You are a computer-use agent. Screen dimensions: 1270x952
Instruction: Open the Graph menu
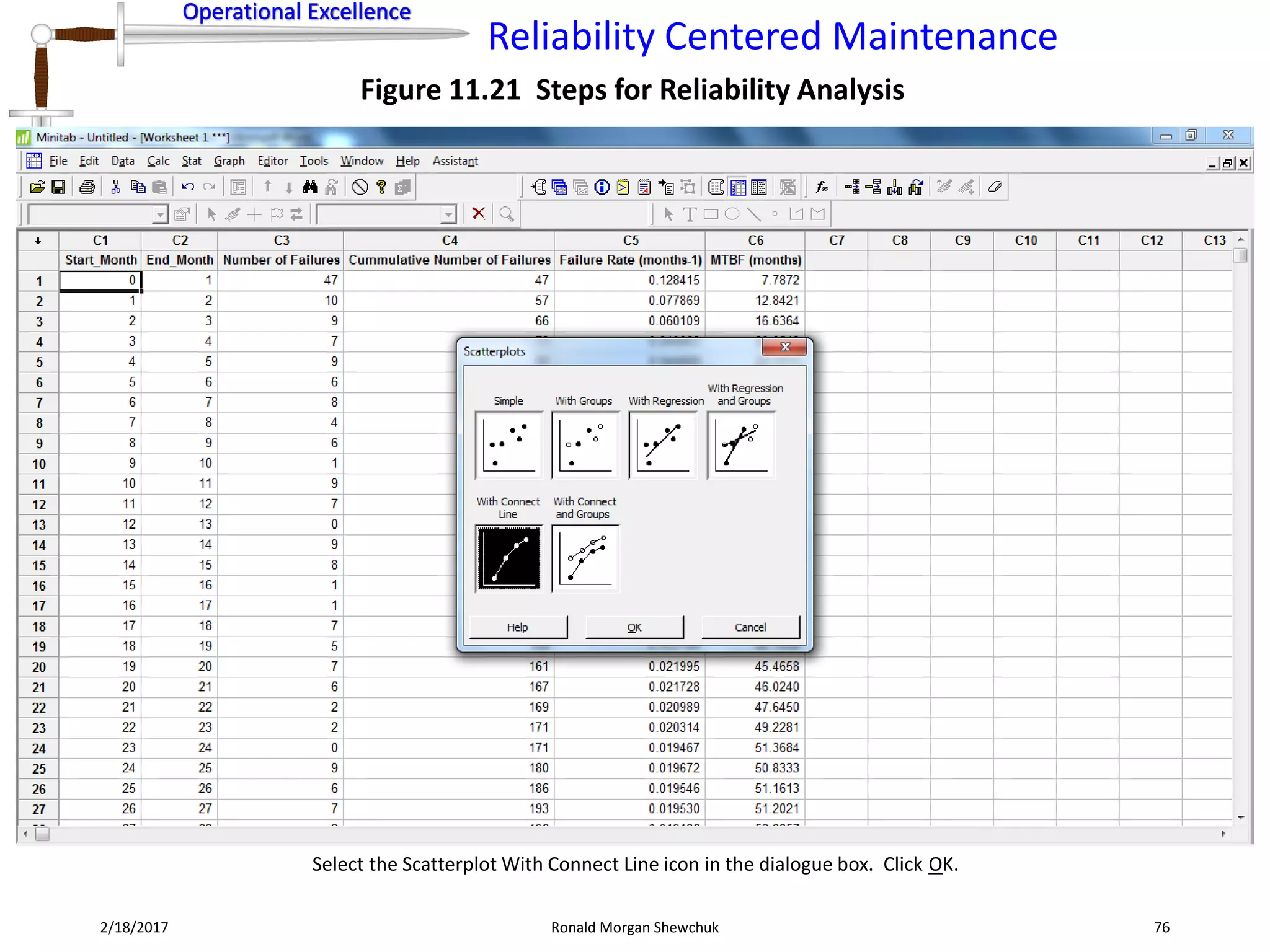229,161
